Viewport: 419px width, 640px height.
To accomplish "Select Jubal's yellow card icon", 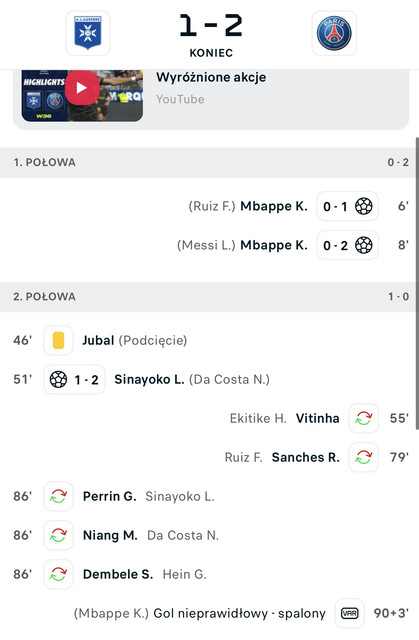I will (58, 340).
